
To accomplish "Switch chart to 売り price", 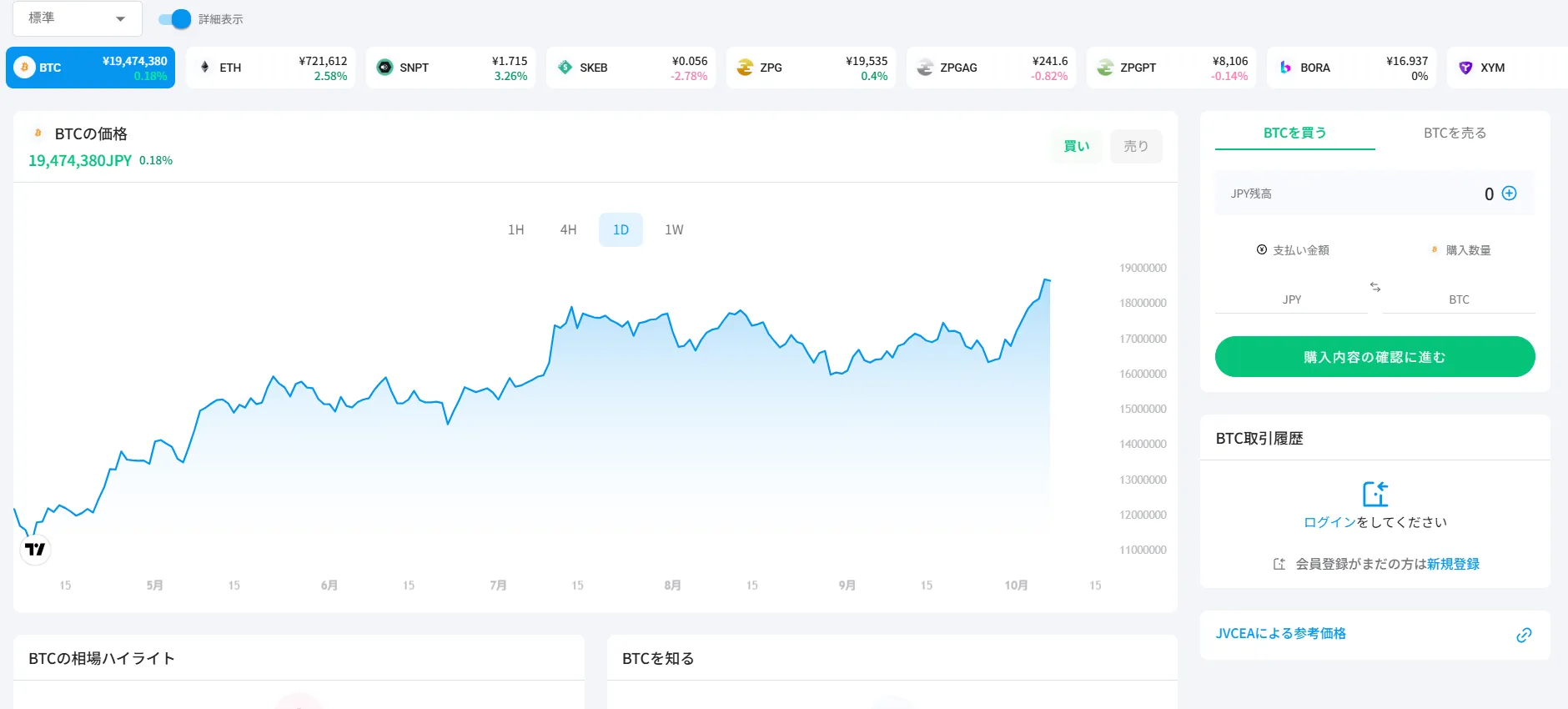I will (x=1135, y=146).
